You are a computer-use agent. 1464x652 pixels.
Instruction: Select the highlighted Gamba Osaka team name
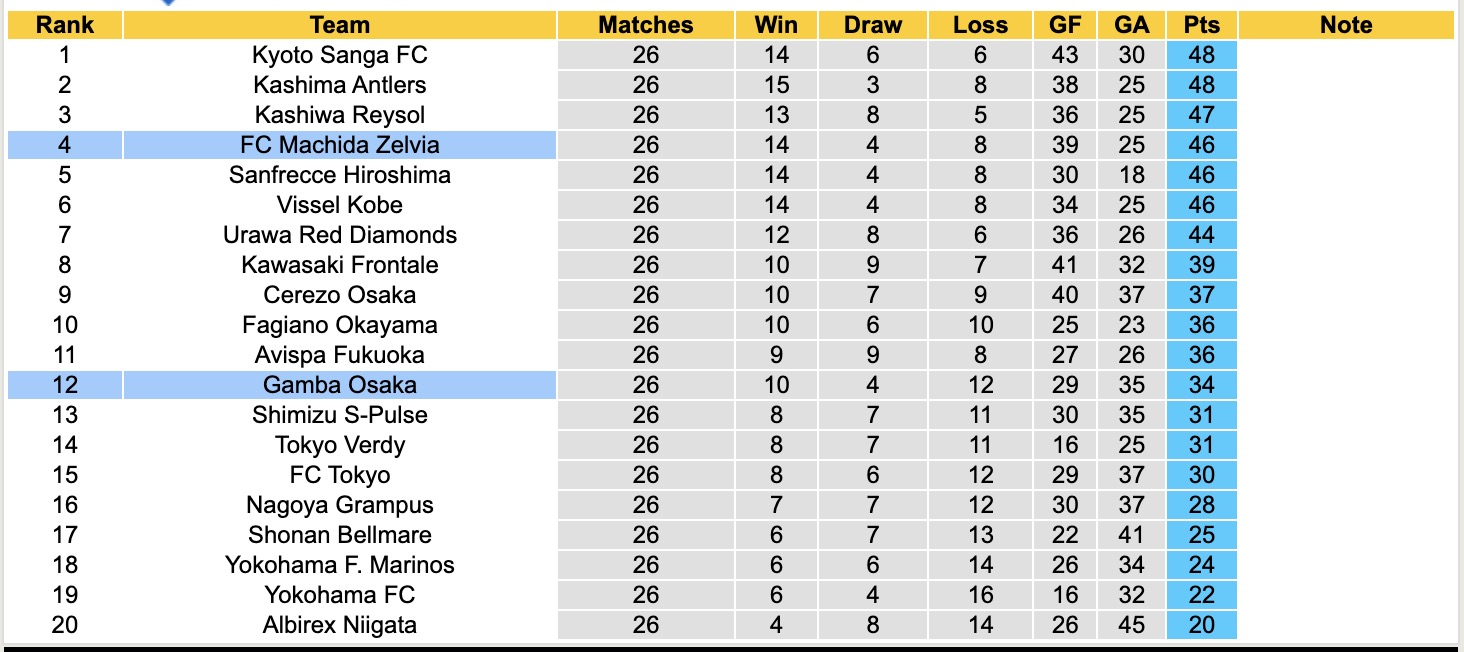click(339, 385)
